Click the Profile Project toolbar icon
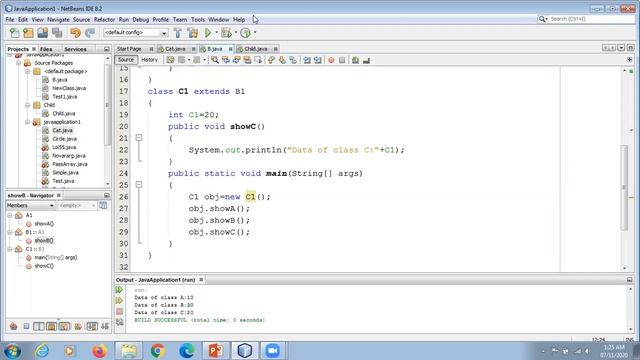640x360 pixels. click(x=245, y=33)
